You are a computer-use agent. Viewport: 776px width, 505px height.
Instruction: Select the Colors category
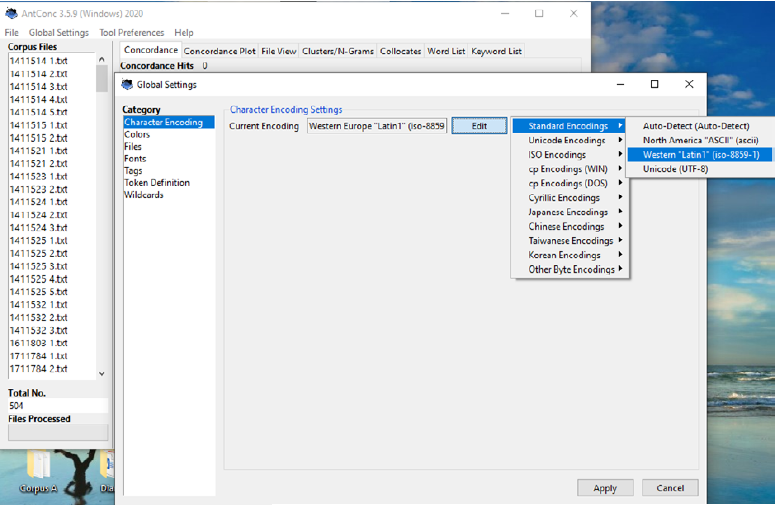pyautogui.click(x=137, y=135)
